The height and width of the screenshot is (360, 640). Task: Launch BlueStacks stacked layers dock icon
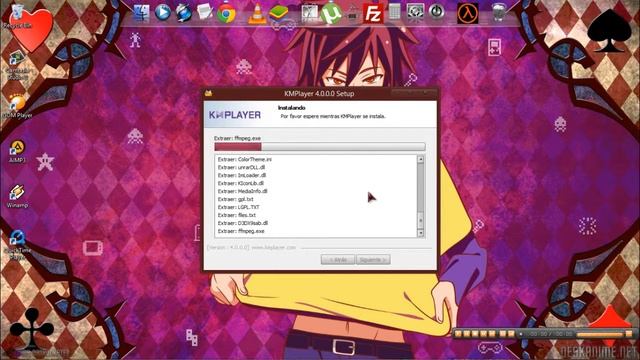pyautogui.click(x=278, y=13)
